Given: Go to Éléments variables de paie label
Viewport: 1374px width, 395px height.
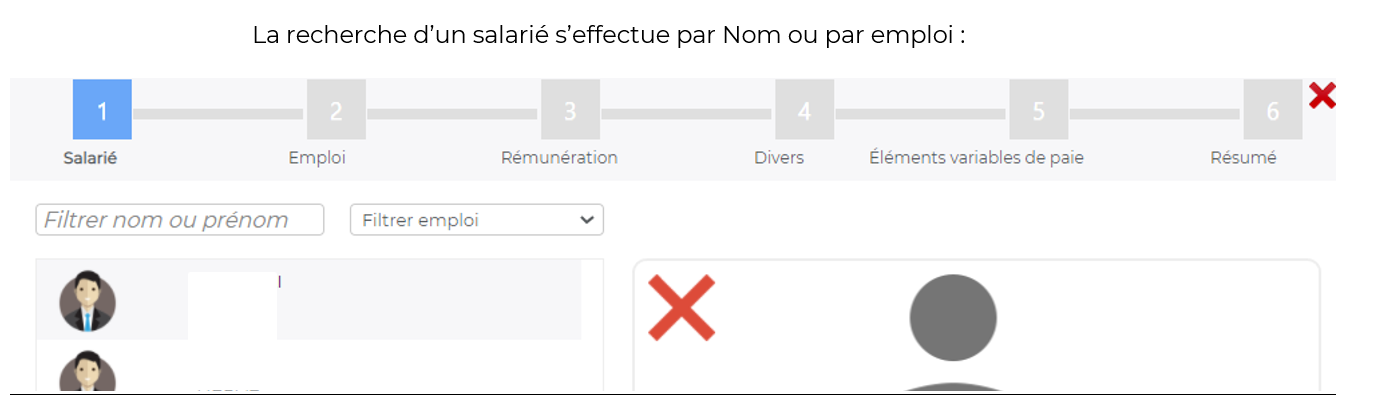Looking at the screenshot, I should click(976, 158).
